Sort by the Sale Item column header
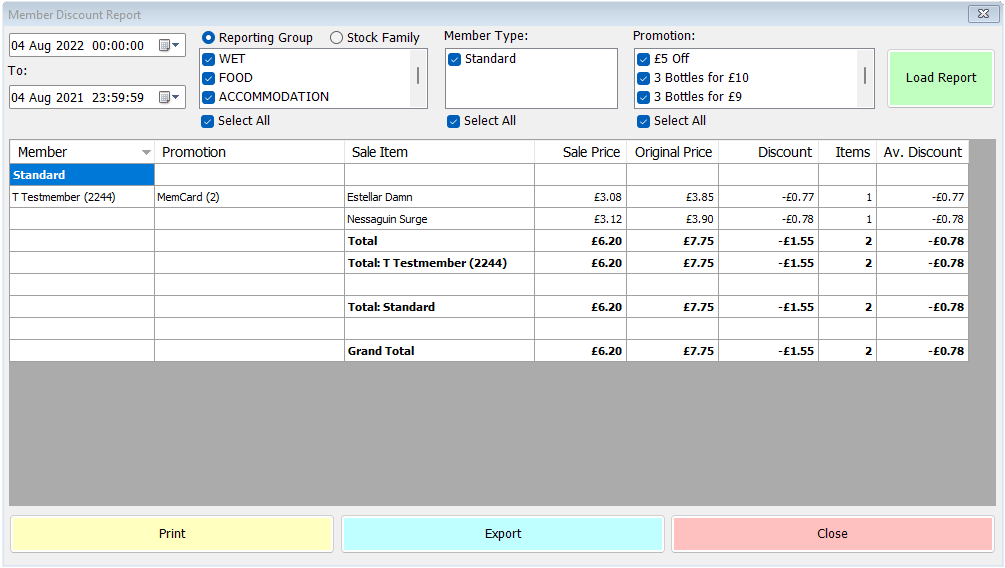The height and width of the screenshot is (568, 1005). click(439, 153)
